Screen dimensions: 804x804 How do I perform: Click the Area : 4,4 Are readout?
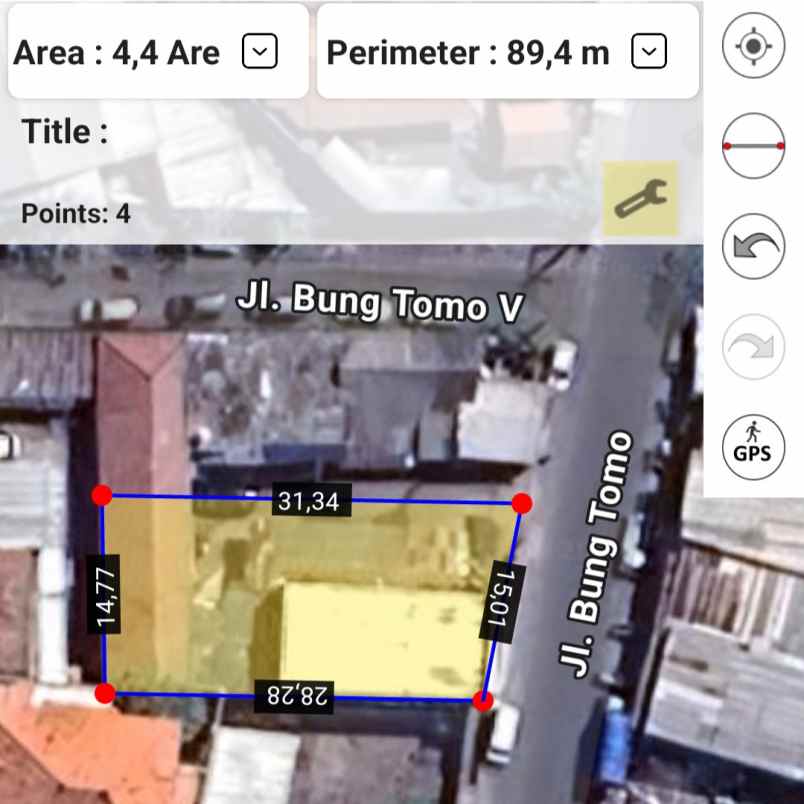click(116, 52)
